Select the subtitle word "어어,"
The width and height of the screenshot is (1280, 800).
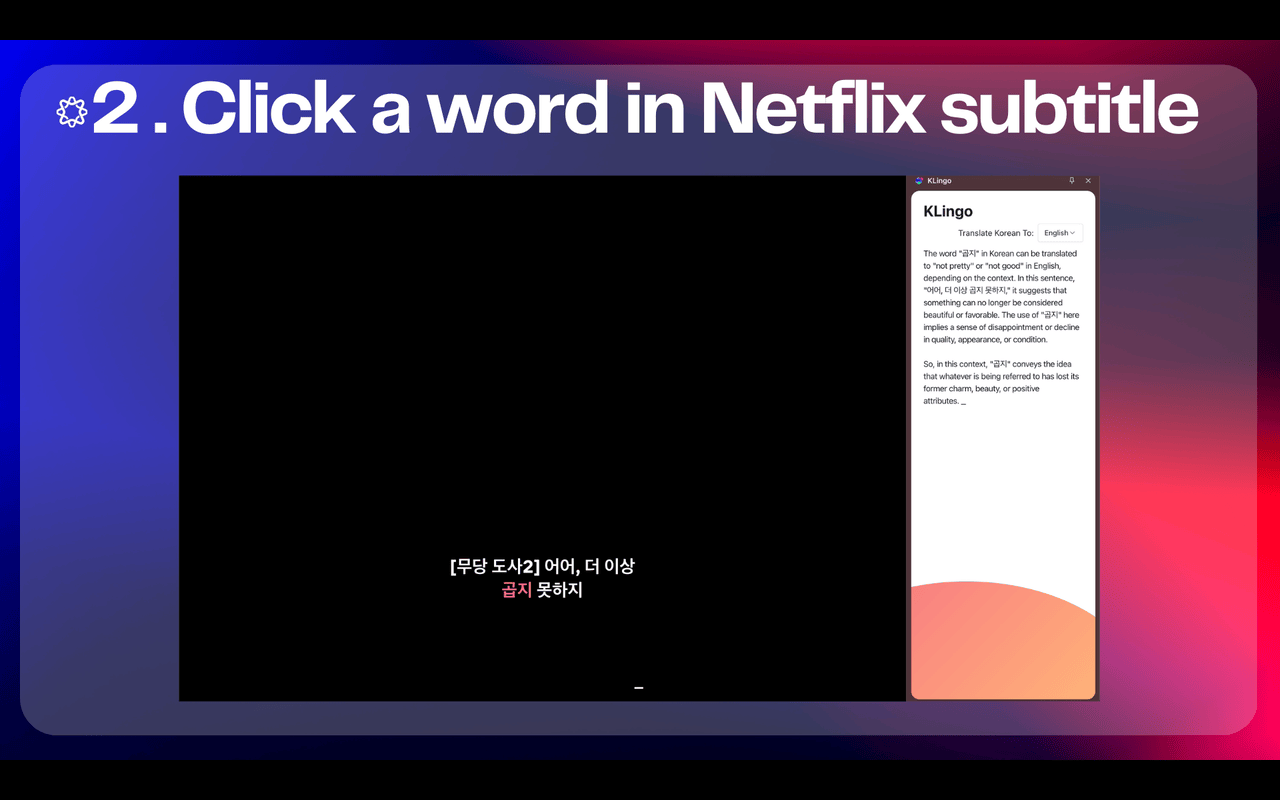point(562,567)
